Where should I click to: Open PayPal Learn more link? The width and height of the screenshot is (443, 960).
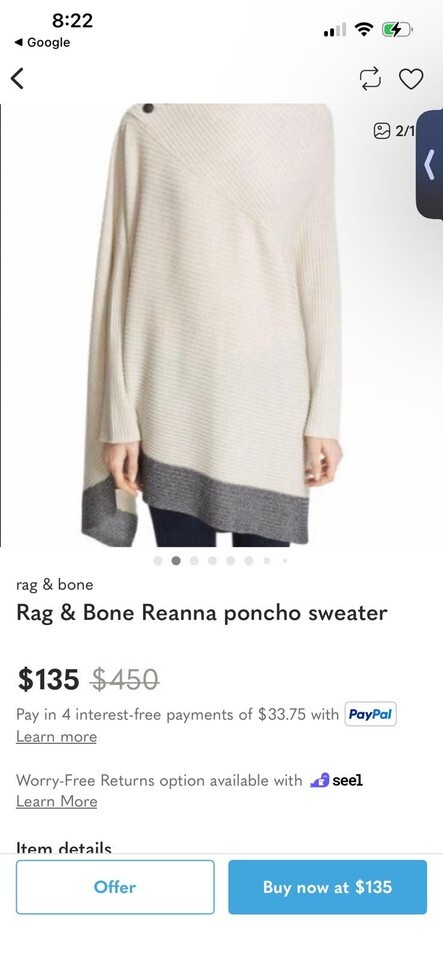pyautogui.click(x=56, y=737)
